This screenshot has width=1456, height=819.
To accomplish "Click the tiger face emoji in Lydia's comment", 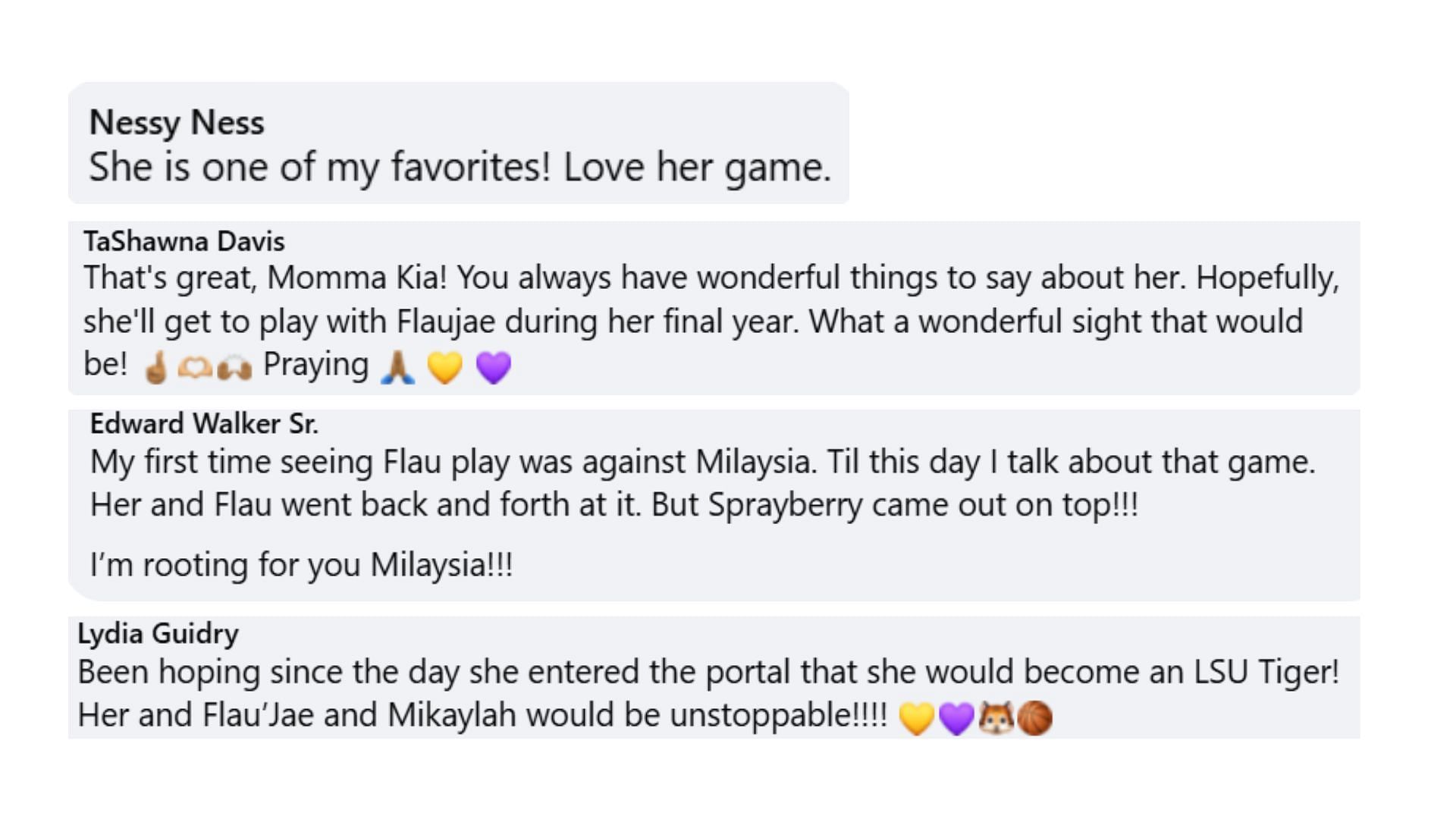I will coord(996,717).
